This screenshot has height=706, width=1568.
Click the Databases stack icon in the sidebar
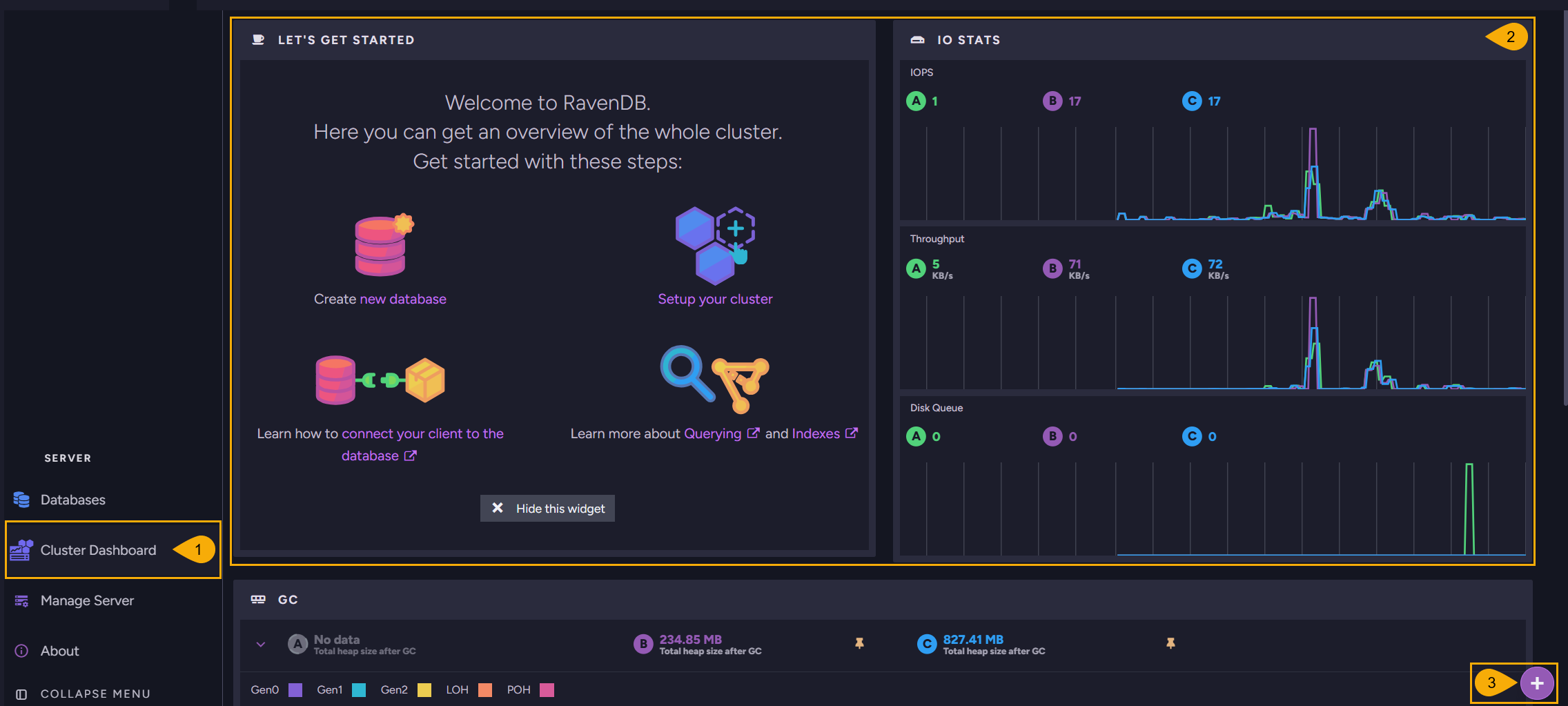coord(21,500)
